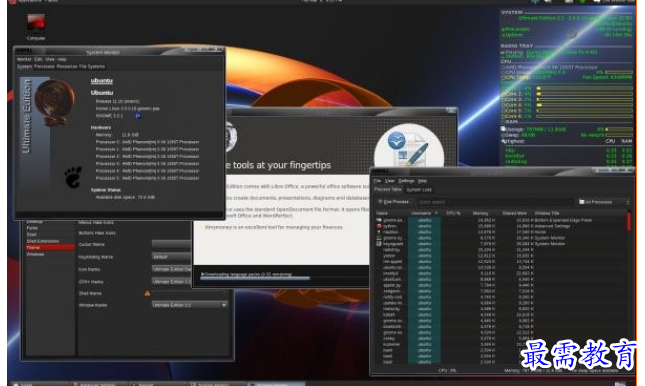The width and height of the screenshot is (645, 386).
Task: Open the Help menu in System Monitor
Action: (62, 59)
